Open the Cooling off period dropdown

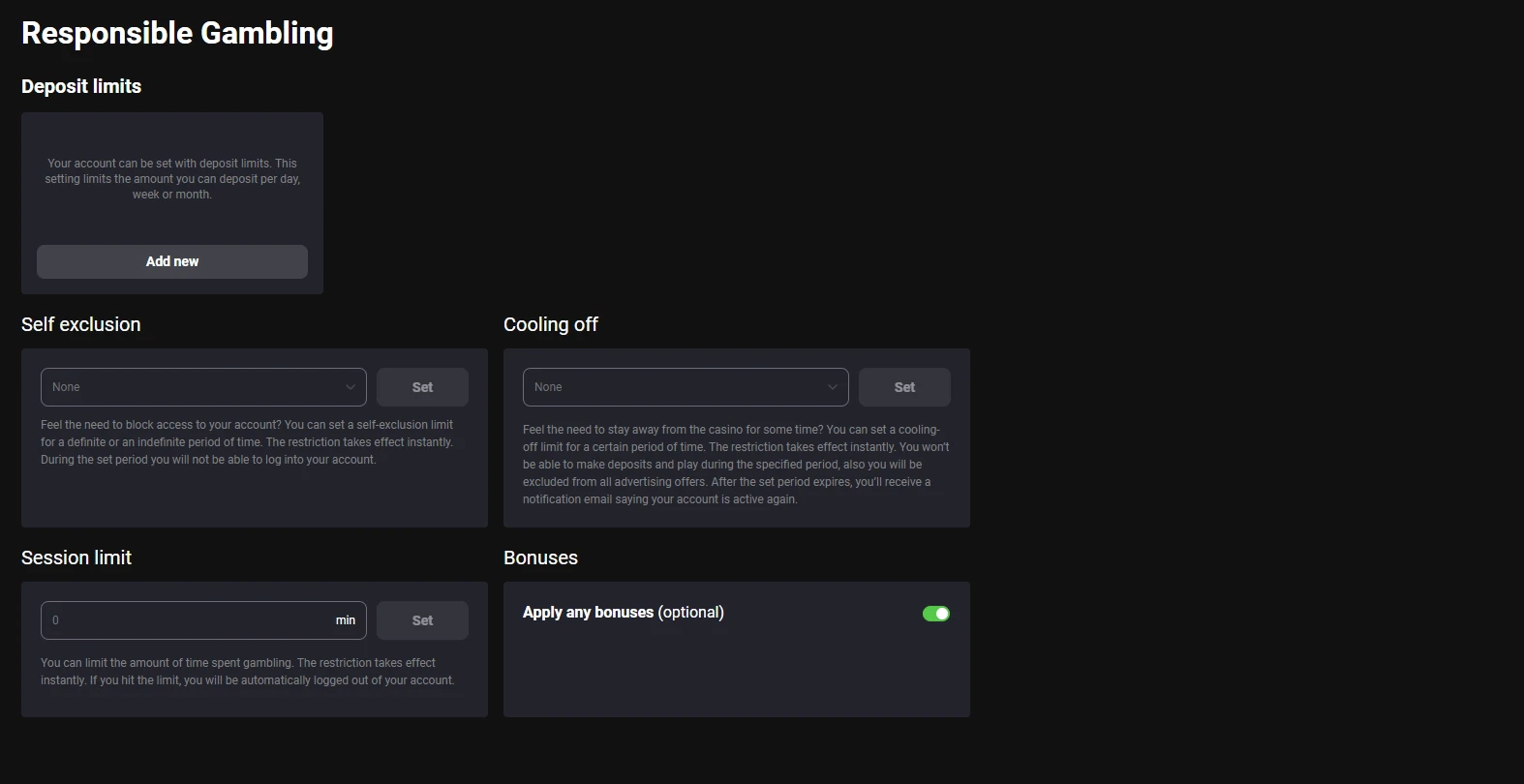coord(676,387)
